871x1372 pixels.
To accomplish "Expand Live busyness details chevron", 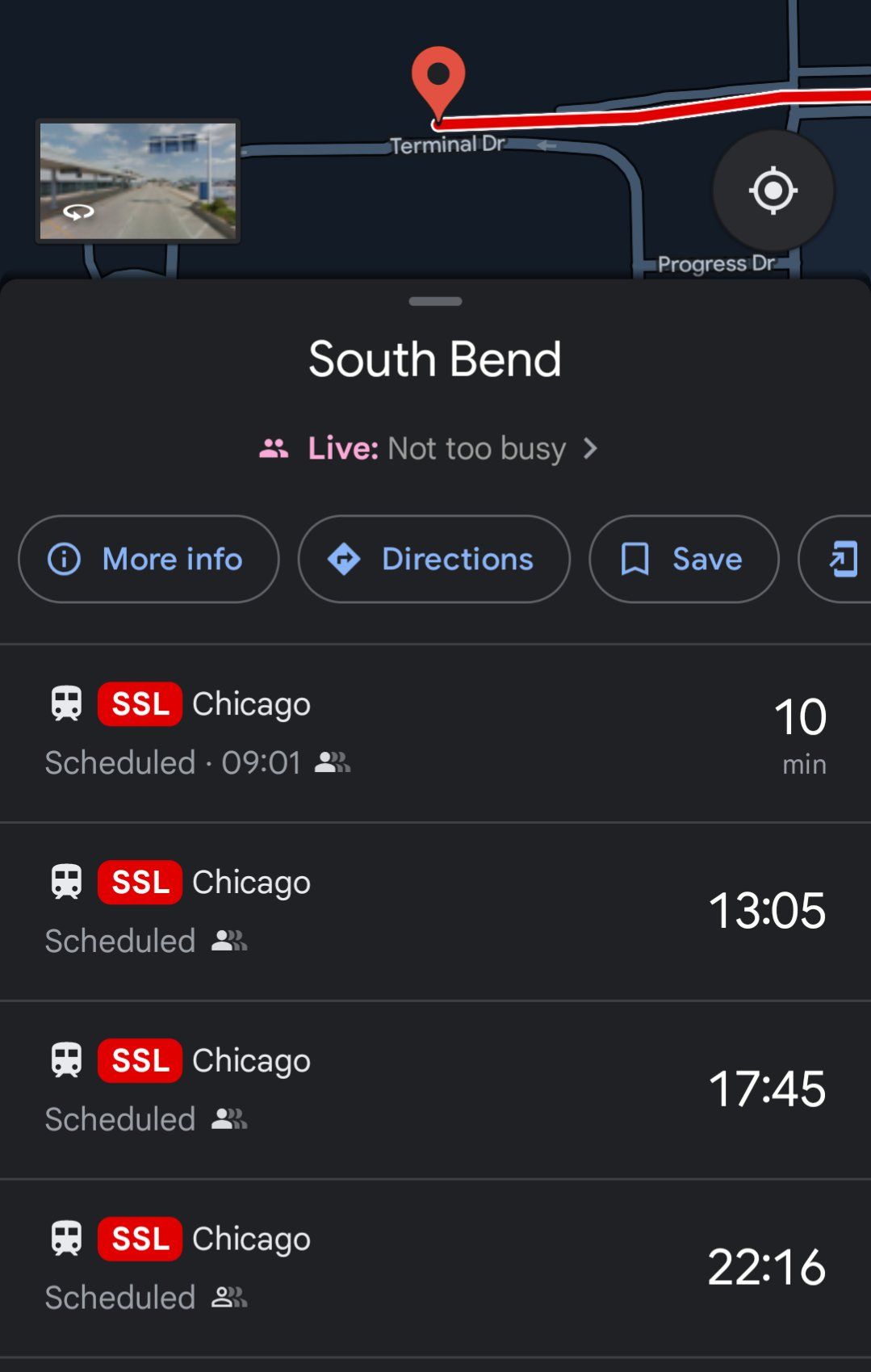I will click(x=590, y=449).
